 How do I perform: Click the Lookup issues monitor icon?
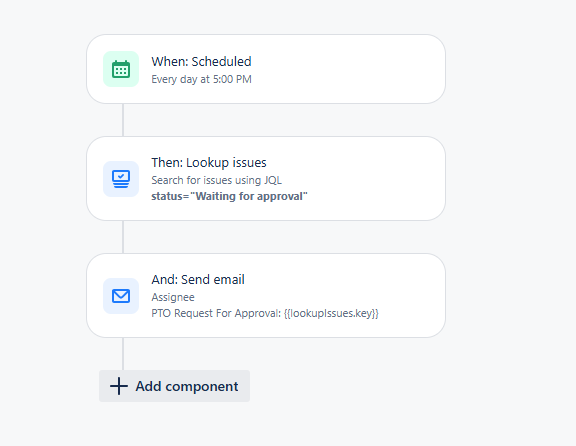[121, 179]
